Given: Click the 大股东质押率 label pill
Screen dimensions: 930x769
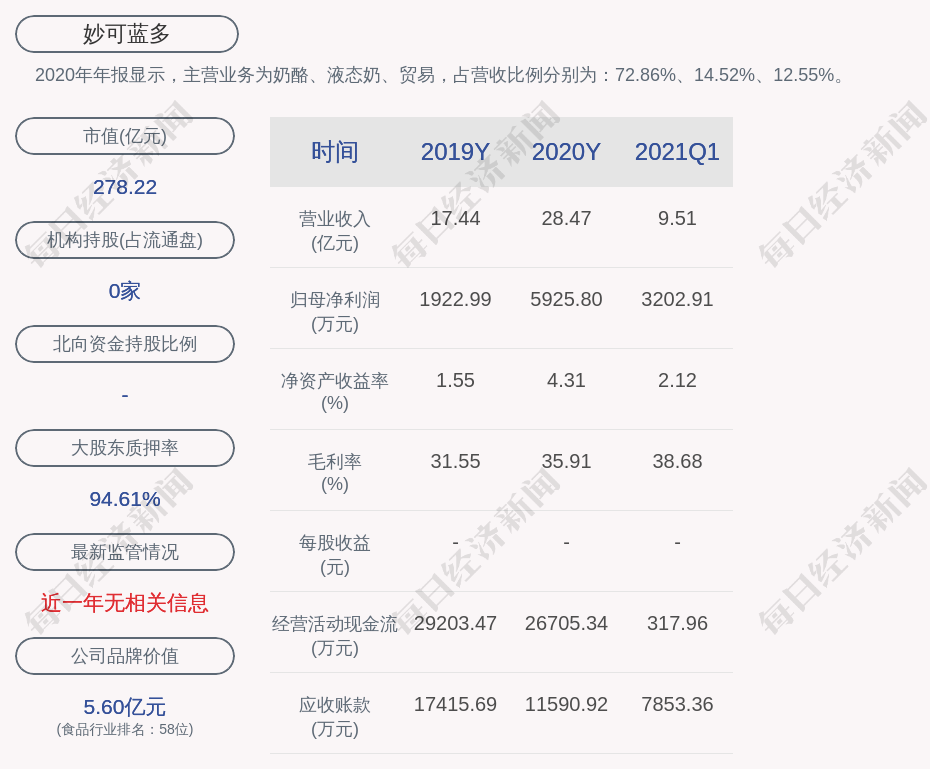Looking at the screenshot, I should click(x=125, y=448).
